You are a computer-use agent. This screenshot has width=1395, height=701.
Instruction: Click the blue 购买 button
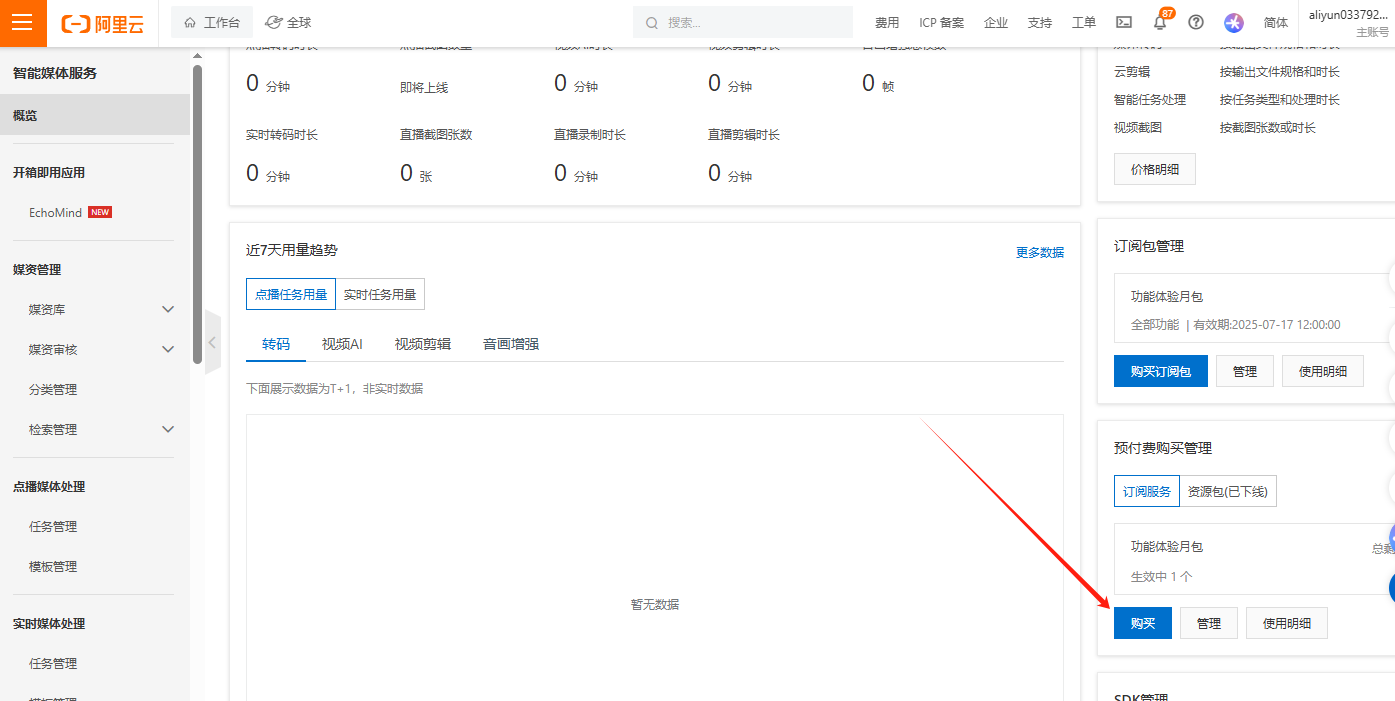[x=1143, y=623]
